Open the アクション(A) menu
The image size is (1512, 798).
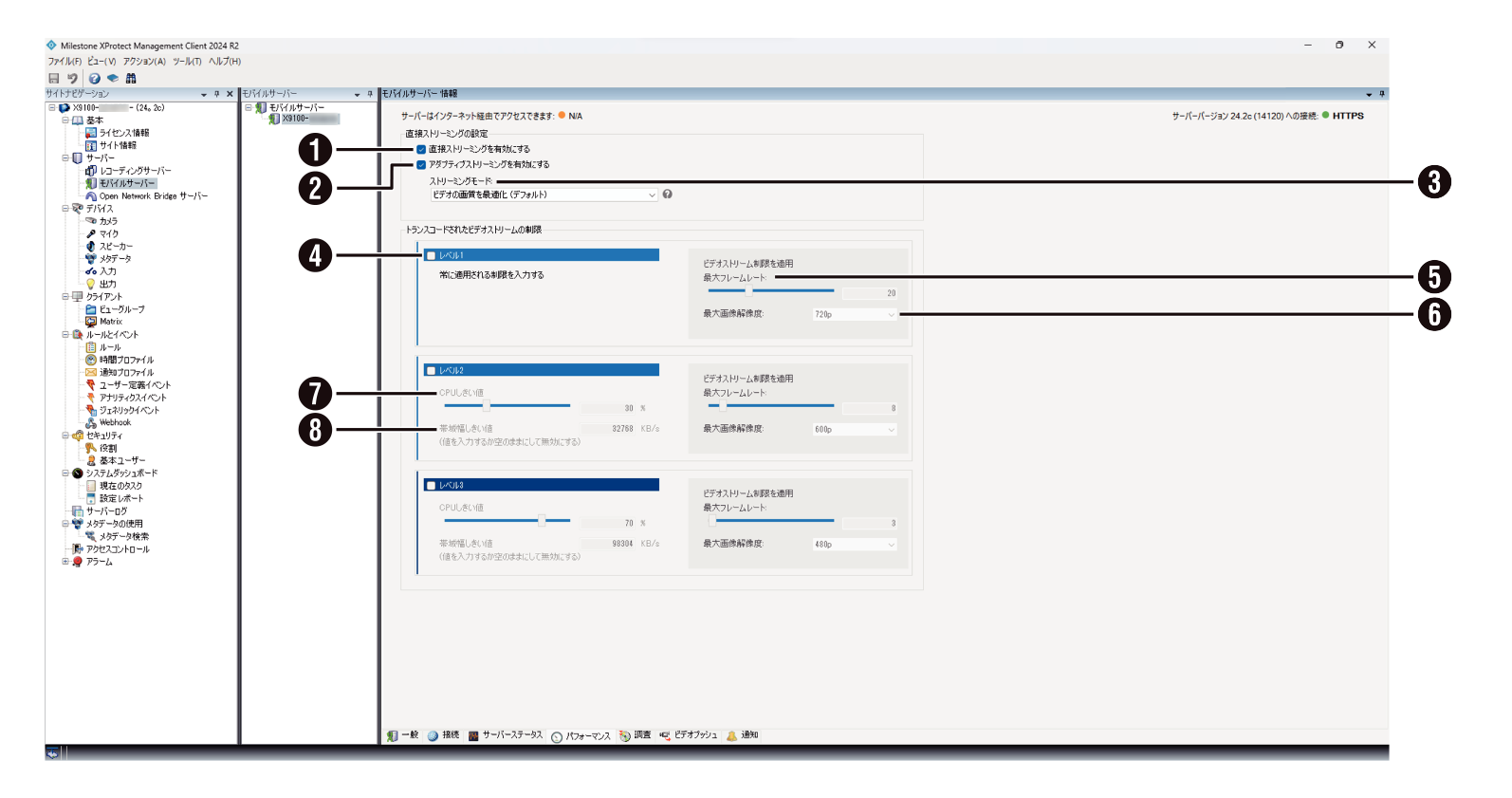144,62
